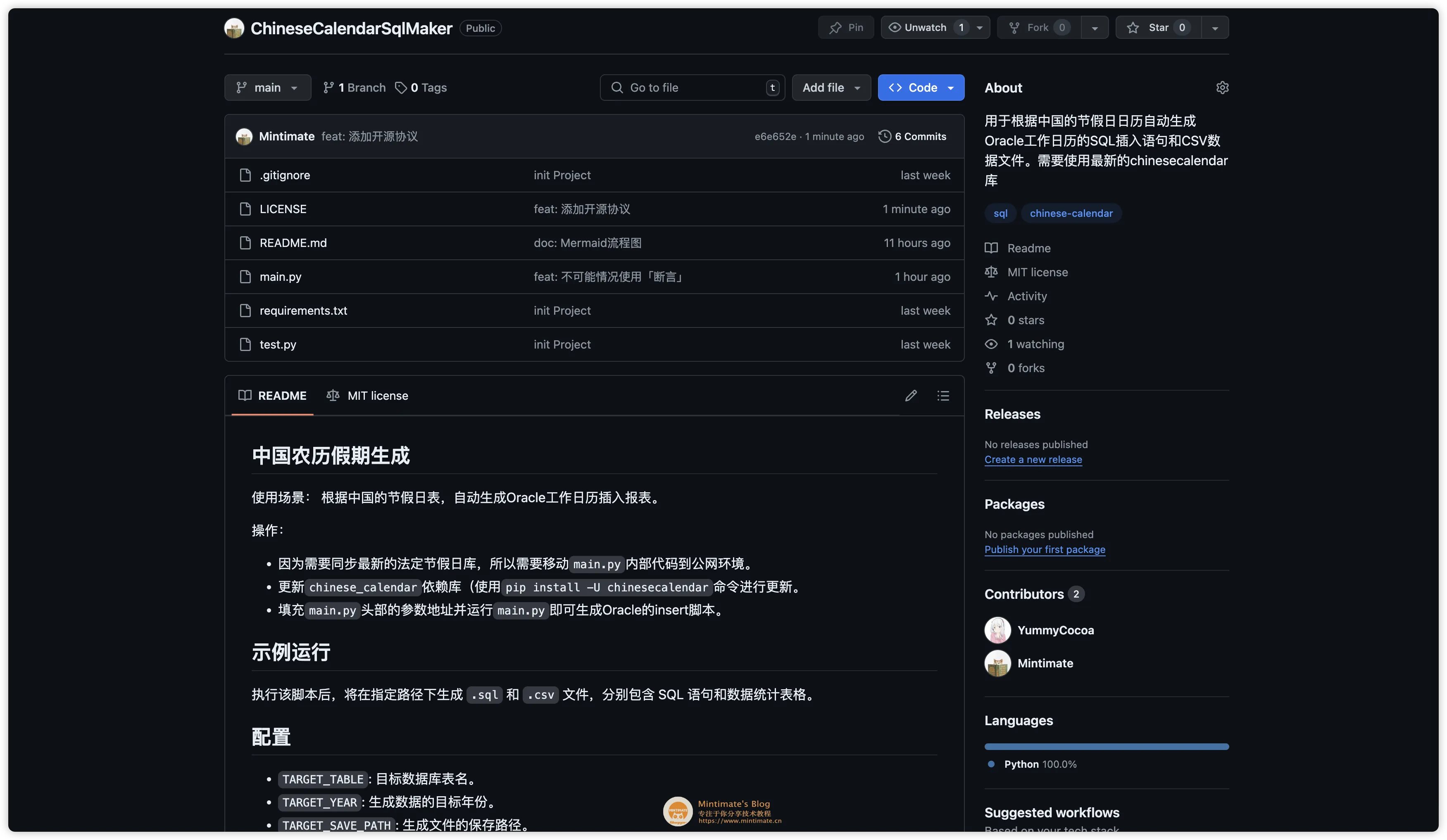Open the Star lists dropdown arrow
The height and width of the screenshot is (840, 1447).
point(1214,28)
